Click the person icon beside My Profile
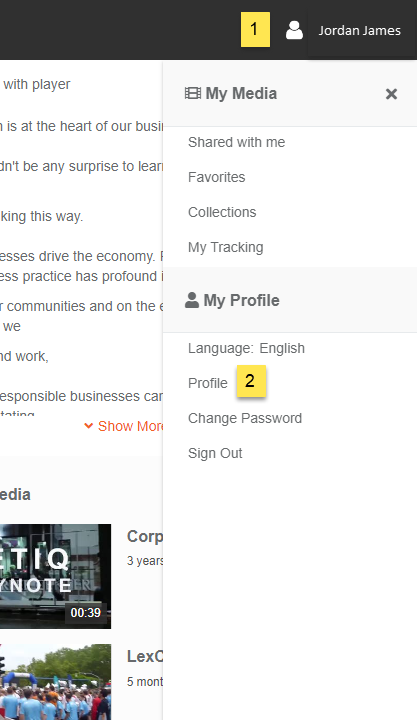Screen dimensions: 417x720 [x=192, y=300]
